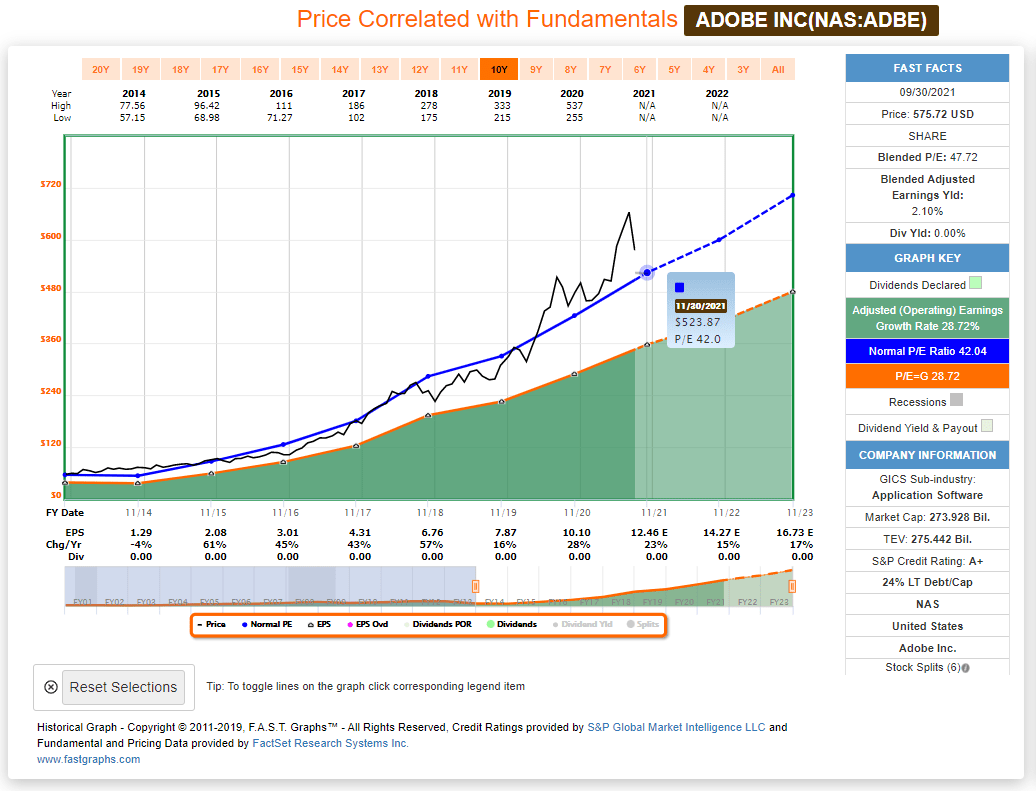Click the ADOBE INC(NAS:ADBE) ticker badge
The height and width of the screenshot is (791, 1036).
[811, 20]
